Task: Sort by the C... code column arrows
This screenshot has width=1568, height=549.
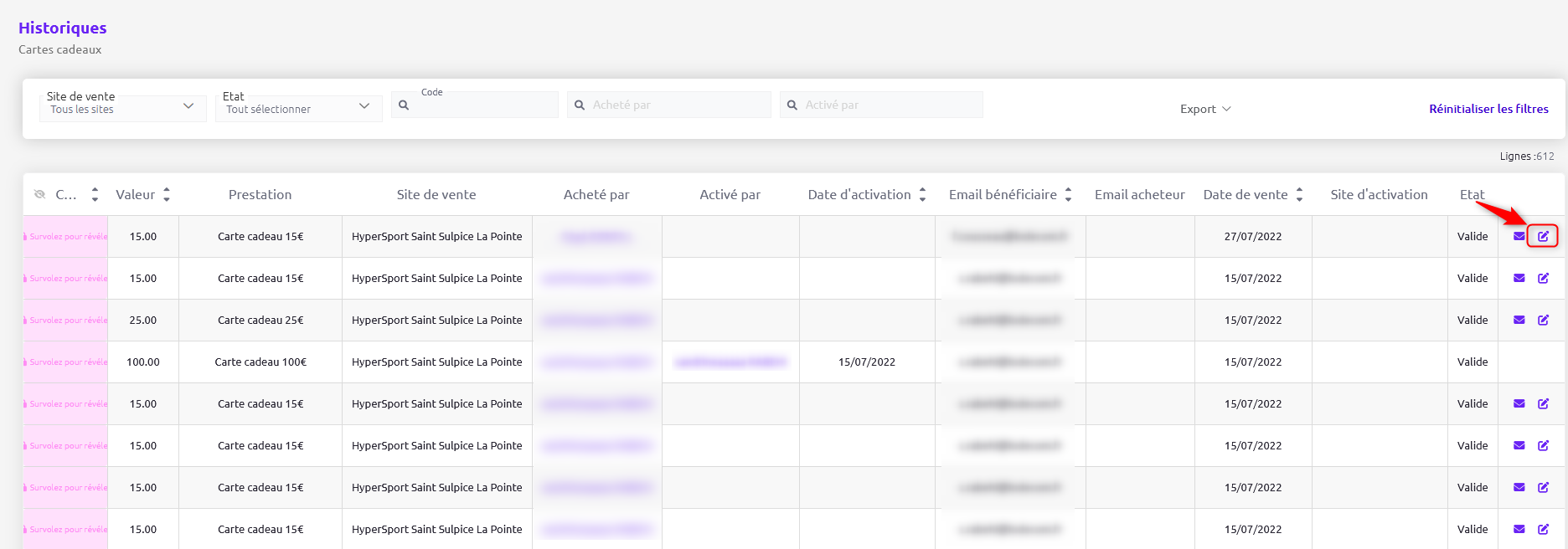Action: pos(95,195)
